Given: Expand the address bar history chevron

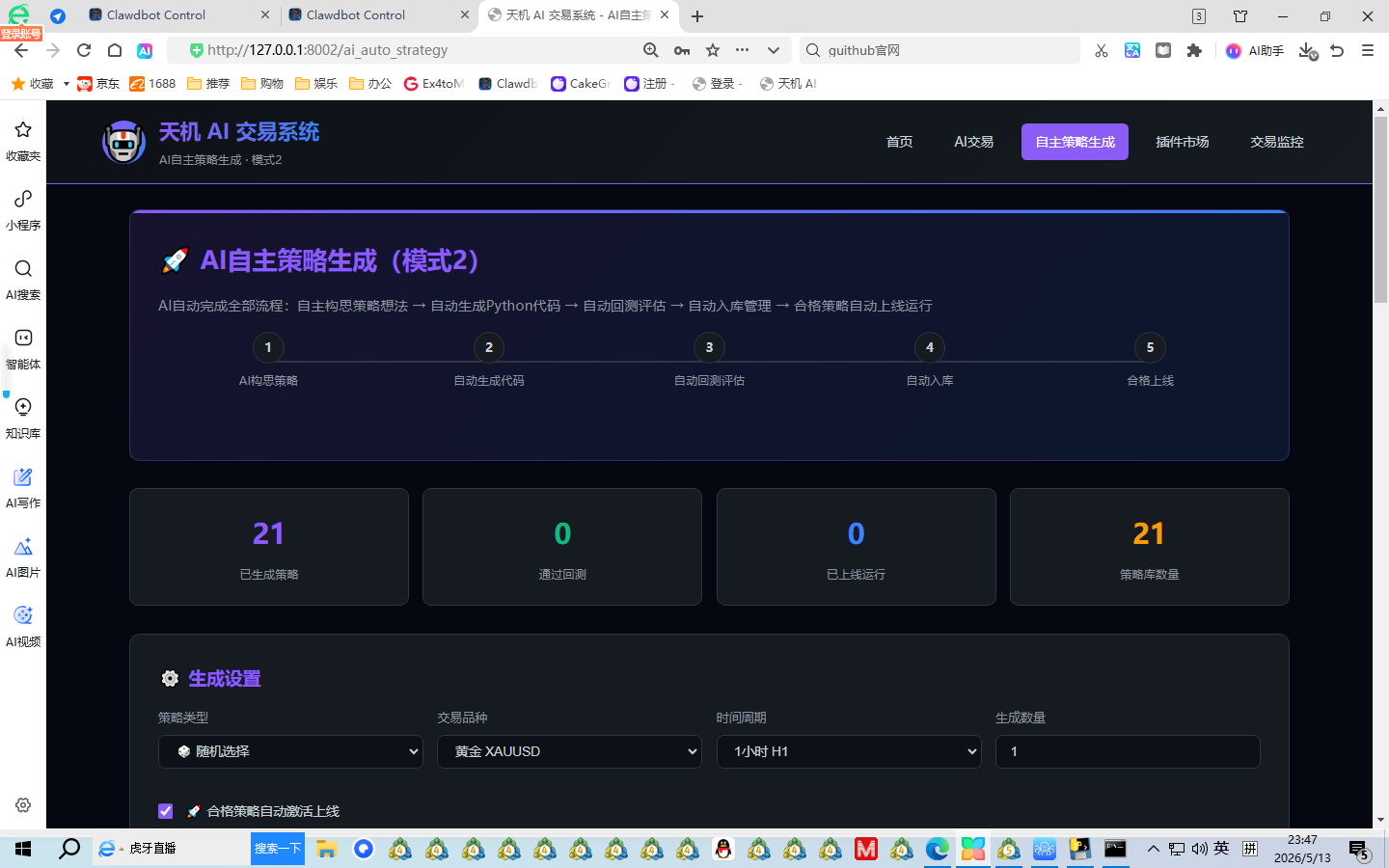Looking at the screenshot, I should 774,50.
